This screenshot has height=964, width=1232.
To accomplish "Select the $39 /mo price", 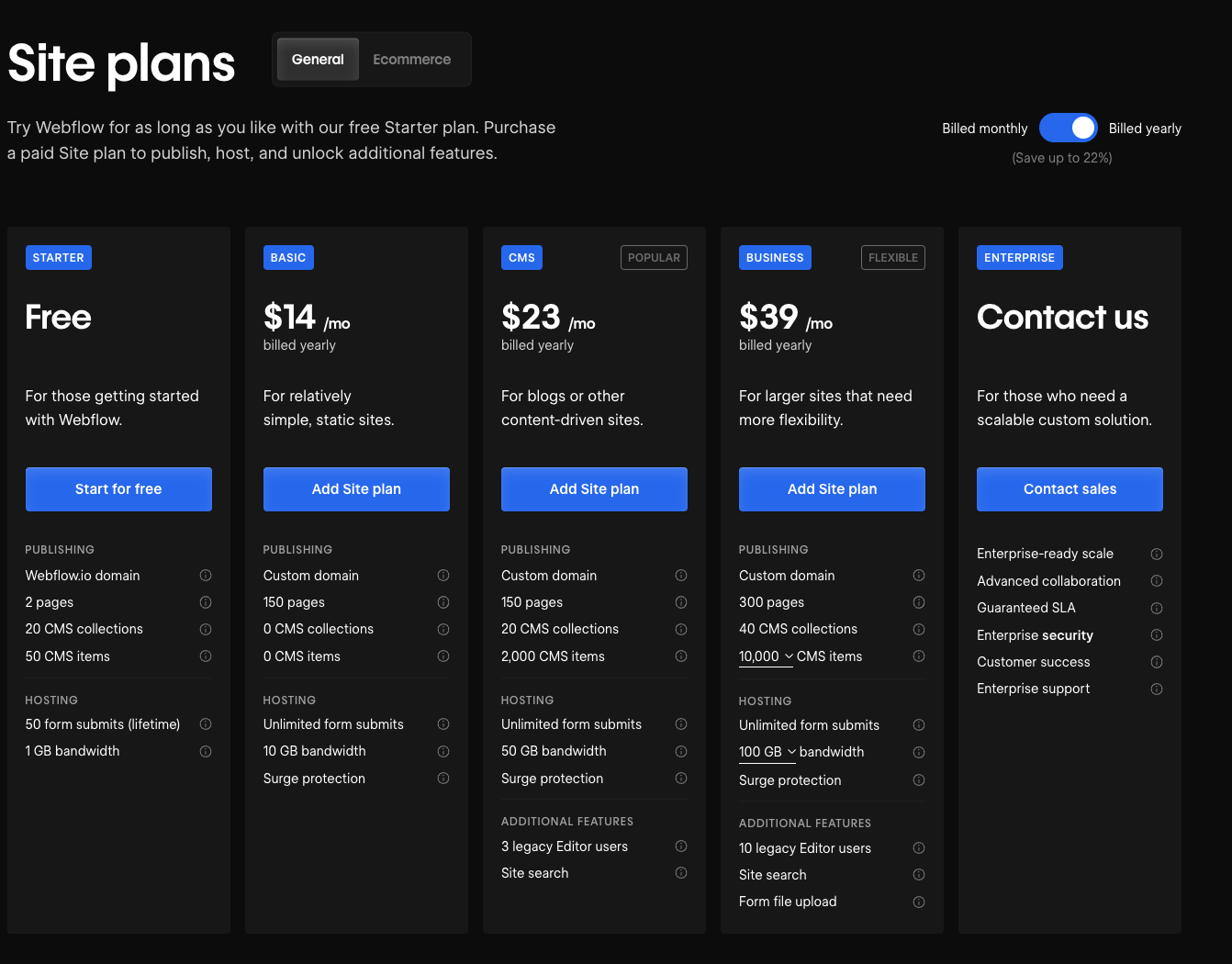I will click(786, 318).
